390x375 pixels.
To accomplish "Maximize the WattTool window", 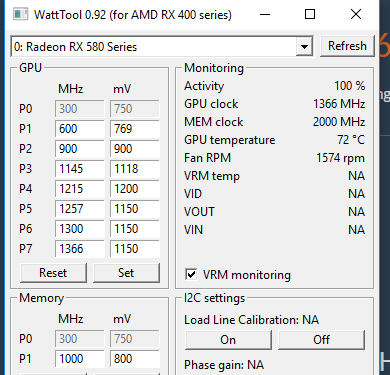I will point(310,14).
